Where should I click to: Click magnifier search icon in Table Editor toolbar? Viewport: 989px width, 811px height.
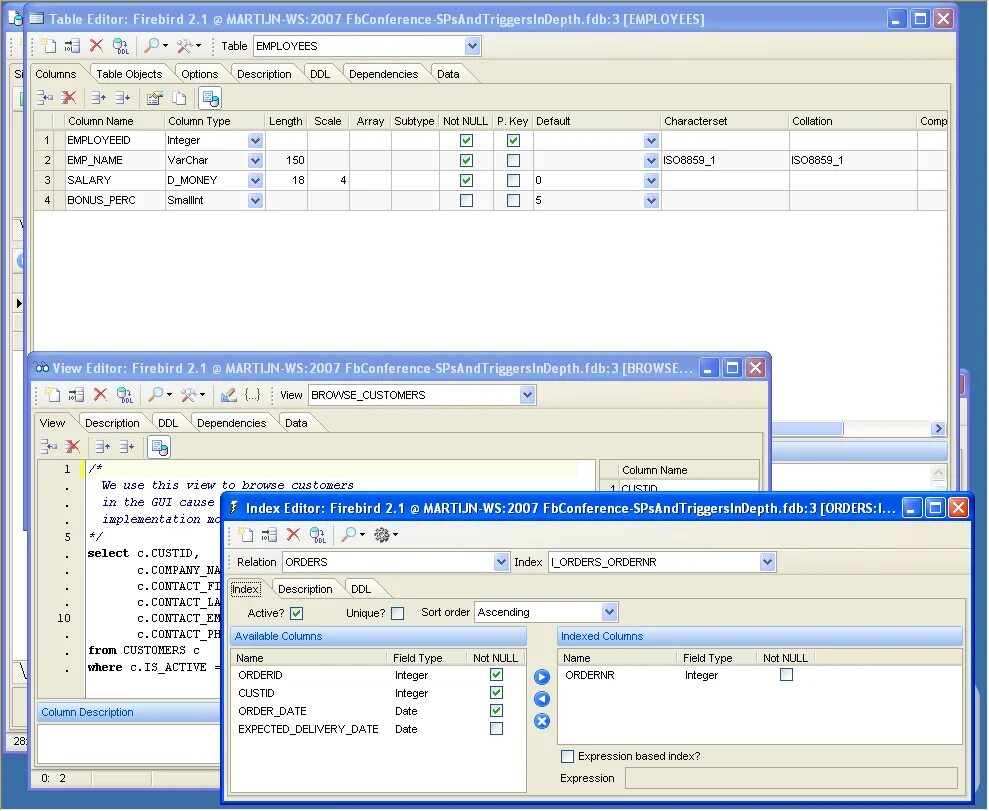(x=151, y=45)
